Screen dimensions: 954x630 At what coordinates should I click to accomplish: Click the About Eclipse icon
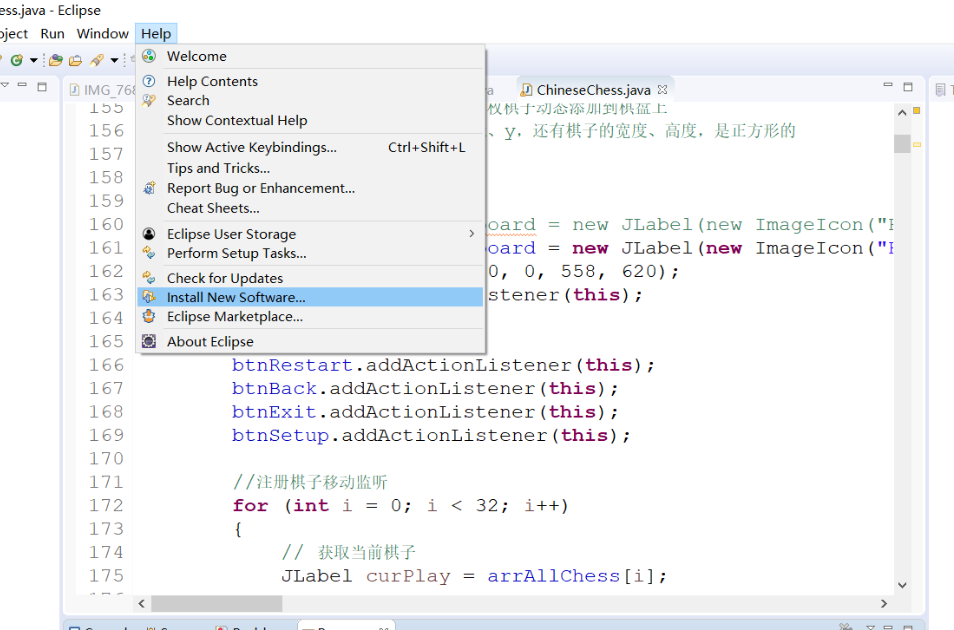point(149,341)
